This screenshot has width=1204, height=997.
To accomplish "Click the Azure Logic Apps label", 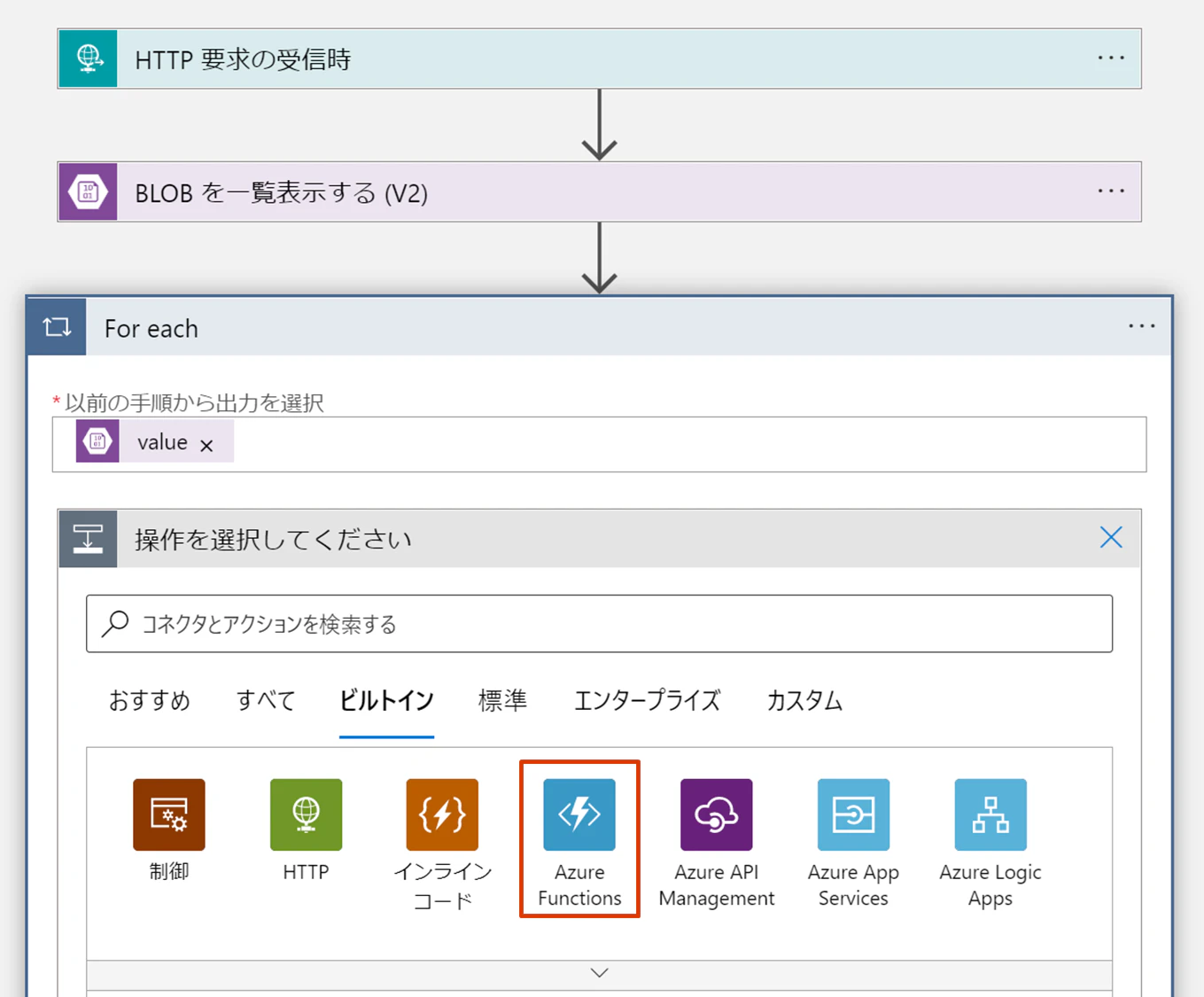I will 990,885.
